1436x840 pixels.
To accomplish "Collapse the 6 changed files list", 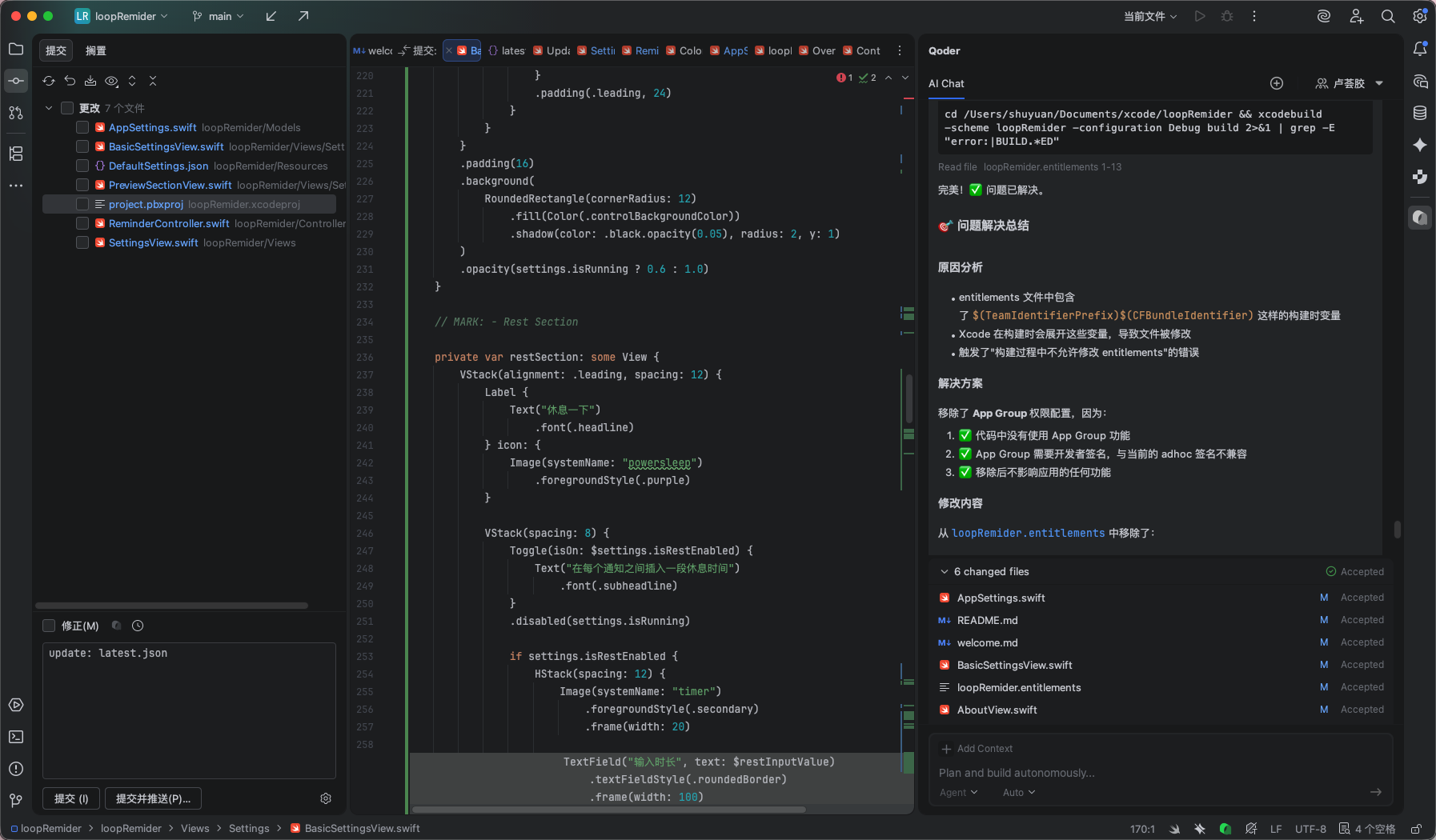I will (x=945, y=571).
